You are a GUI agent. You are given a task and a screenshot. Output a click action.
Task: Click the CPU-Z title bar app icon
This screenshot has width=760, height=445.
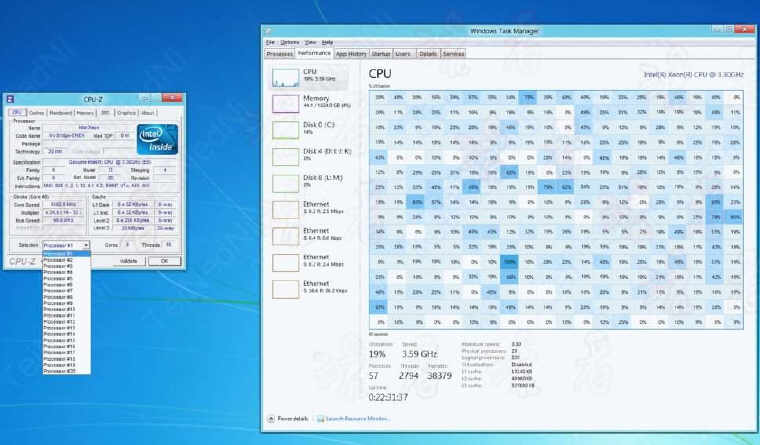pos(10,99)
